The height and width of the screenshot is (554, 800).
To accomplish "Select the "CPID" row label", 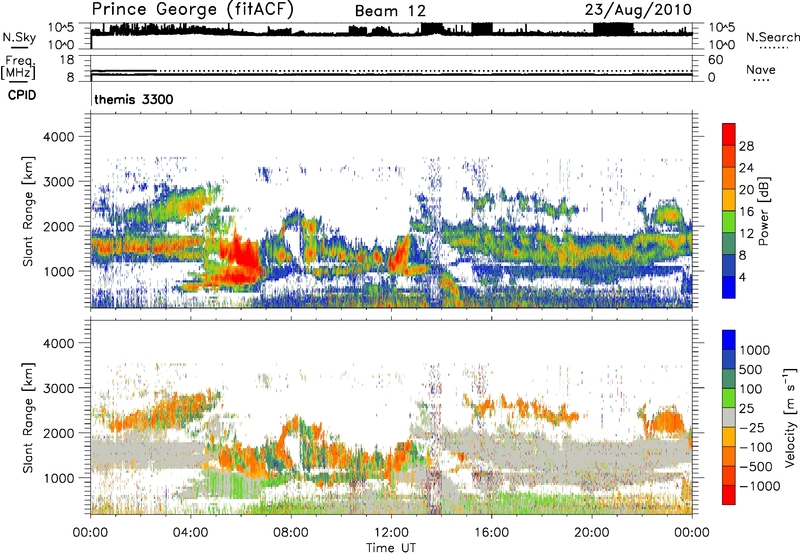I will pyautogui.click(x=21, y=95).
